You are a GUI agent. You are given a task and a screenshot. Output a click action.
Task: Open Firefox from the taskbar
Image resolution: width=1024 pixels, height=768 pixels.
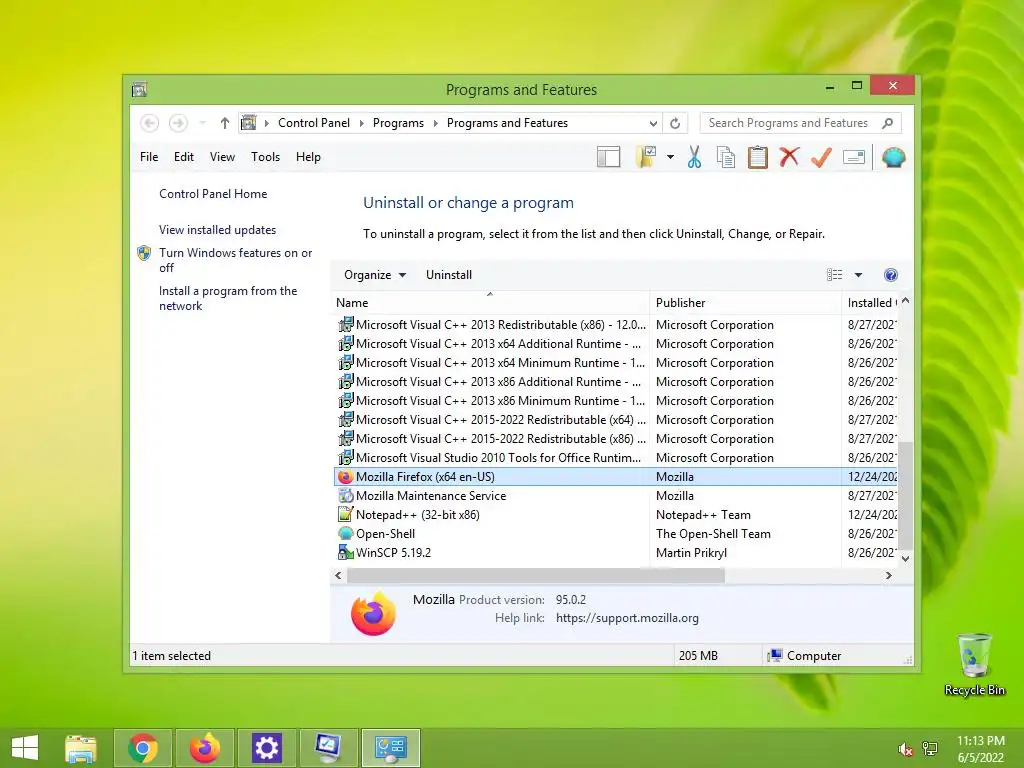point(204,748)
